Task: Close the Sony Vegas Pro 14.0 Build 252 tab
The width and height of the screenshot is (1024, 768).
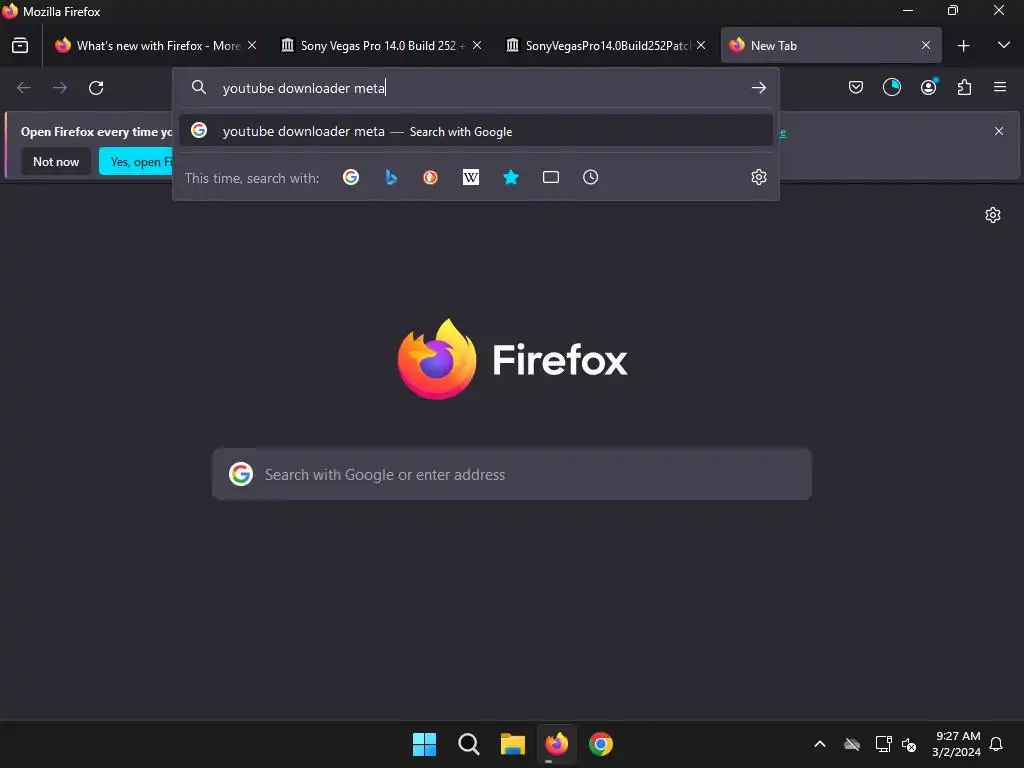Action: (x=477, y=46)
